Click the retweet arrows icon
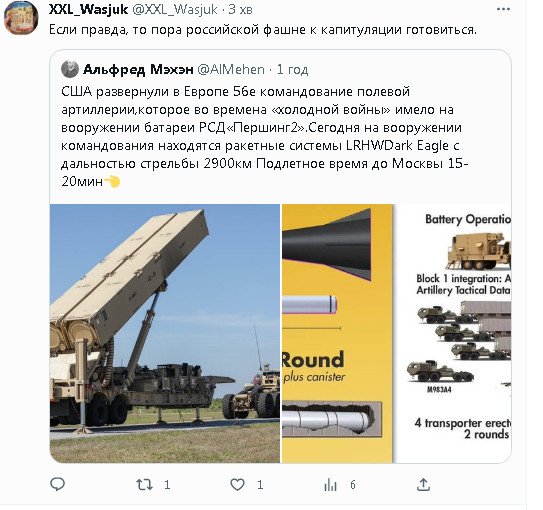Viewport: 543px width, 510px height. (144, 485)
